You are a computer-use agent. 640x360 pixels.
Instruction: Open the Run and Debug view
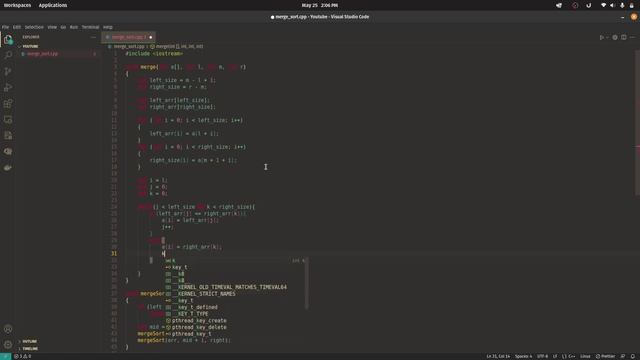point(8,87)
